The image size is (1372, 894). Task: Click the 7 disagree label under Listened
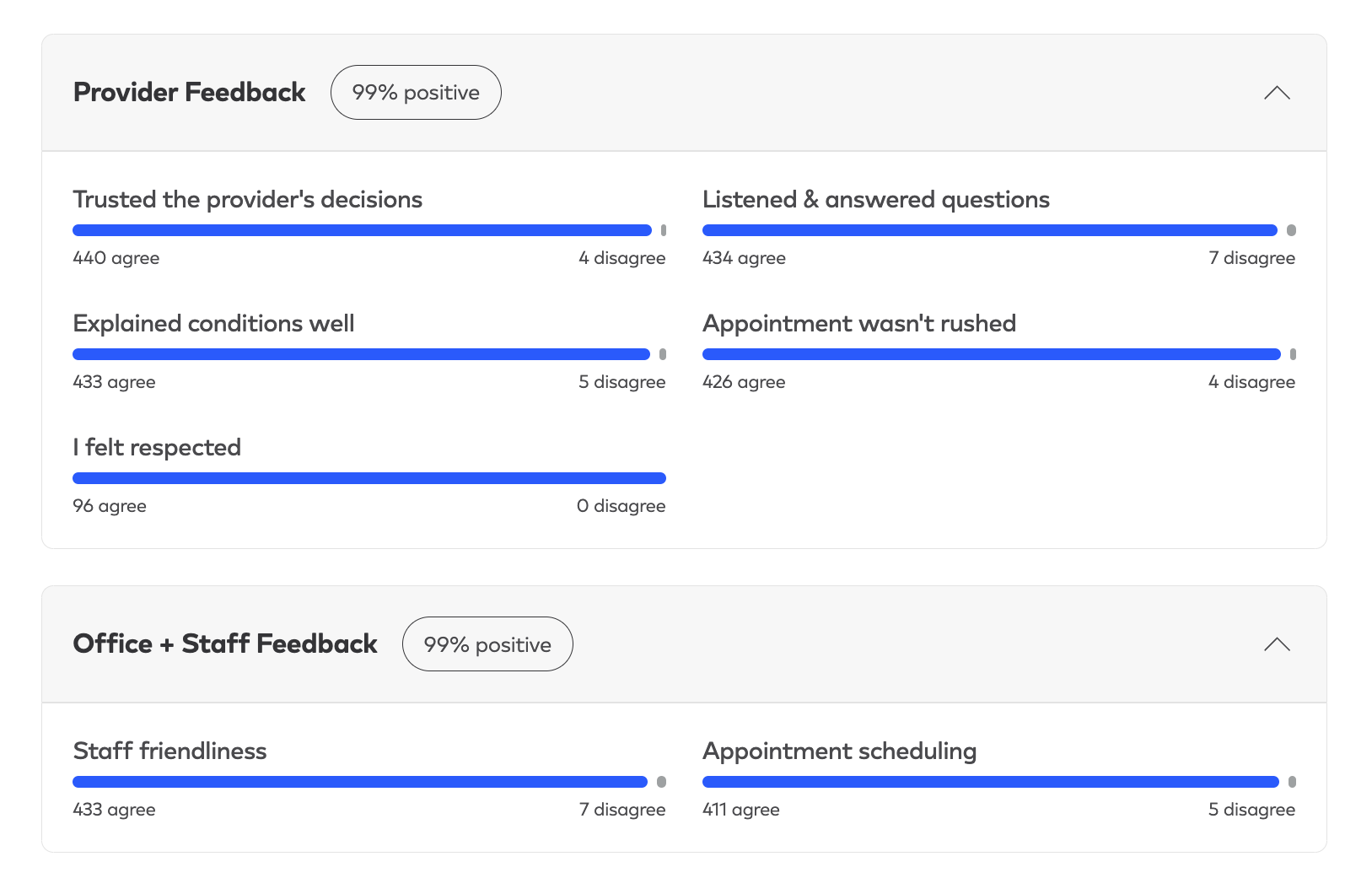point(1251,258)
